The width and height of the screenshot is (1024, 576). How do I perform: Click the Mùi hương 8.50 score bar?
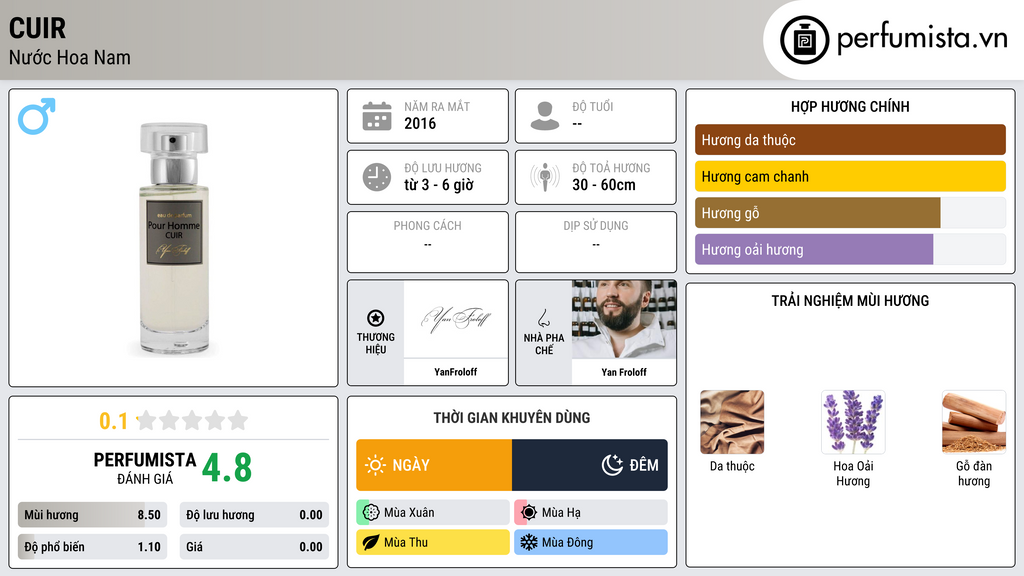click(92, 515)
